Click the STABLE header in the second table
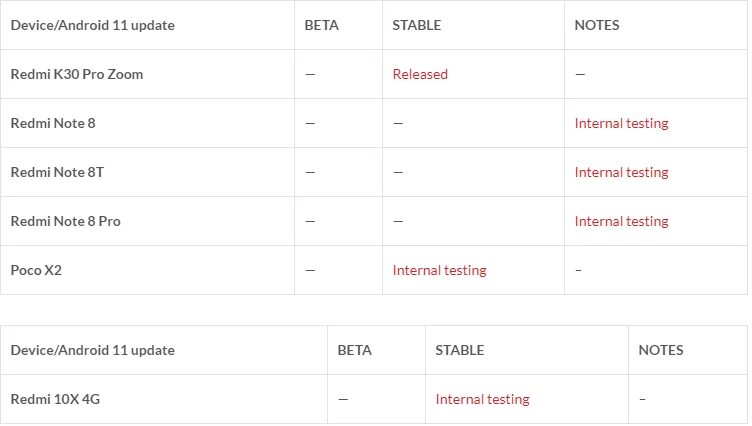752x426 pixels. (x=459, y=350)
